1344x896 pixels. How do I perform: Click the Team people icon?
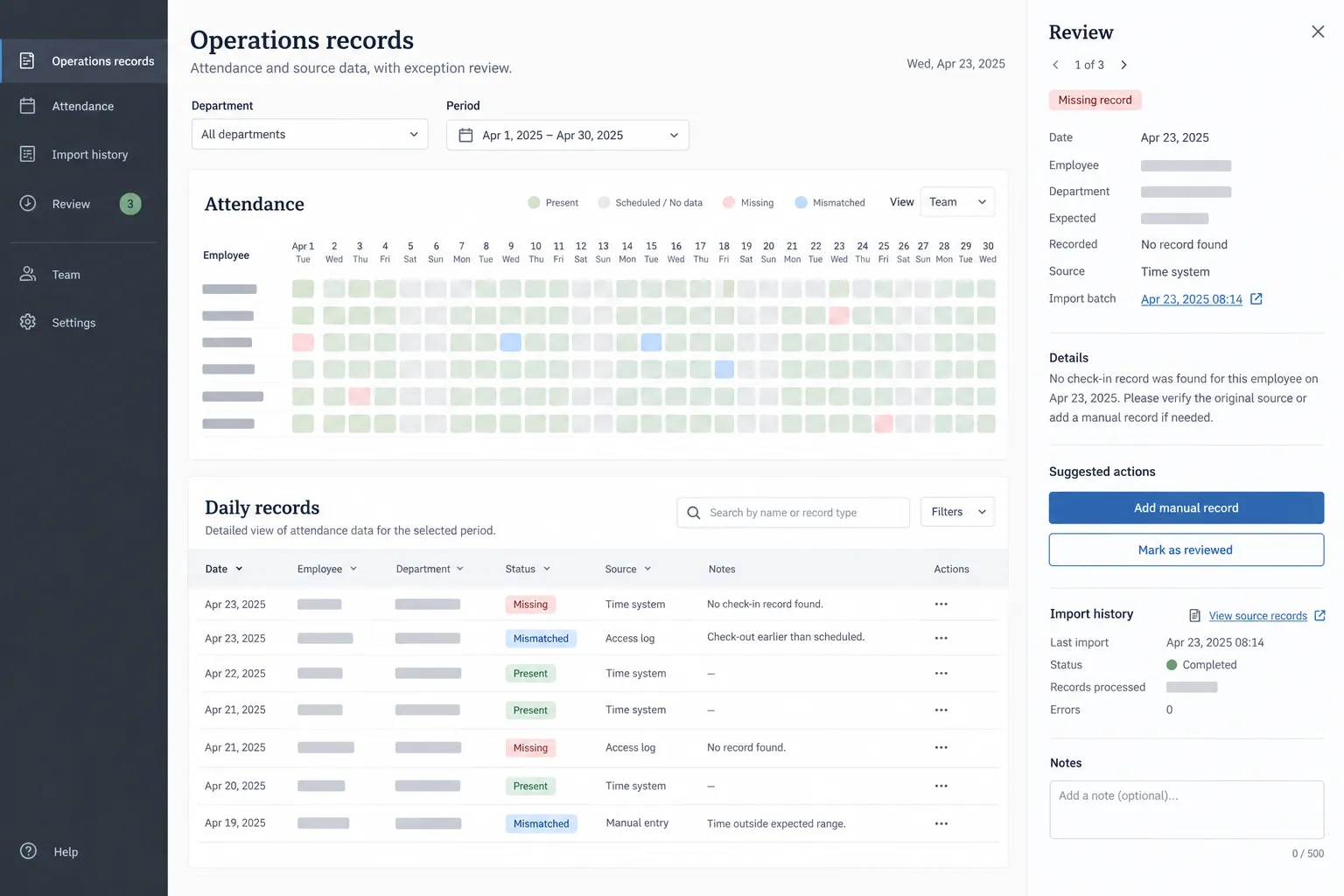click(x=27, y=274)
